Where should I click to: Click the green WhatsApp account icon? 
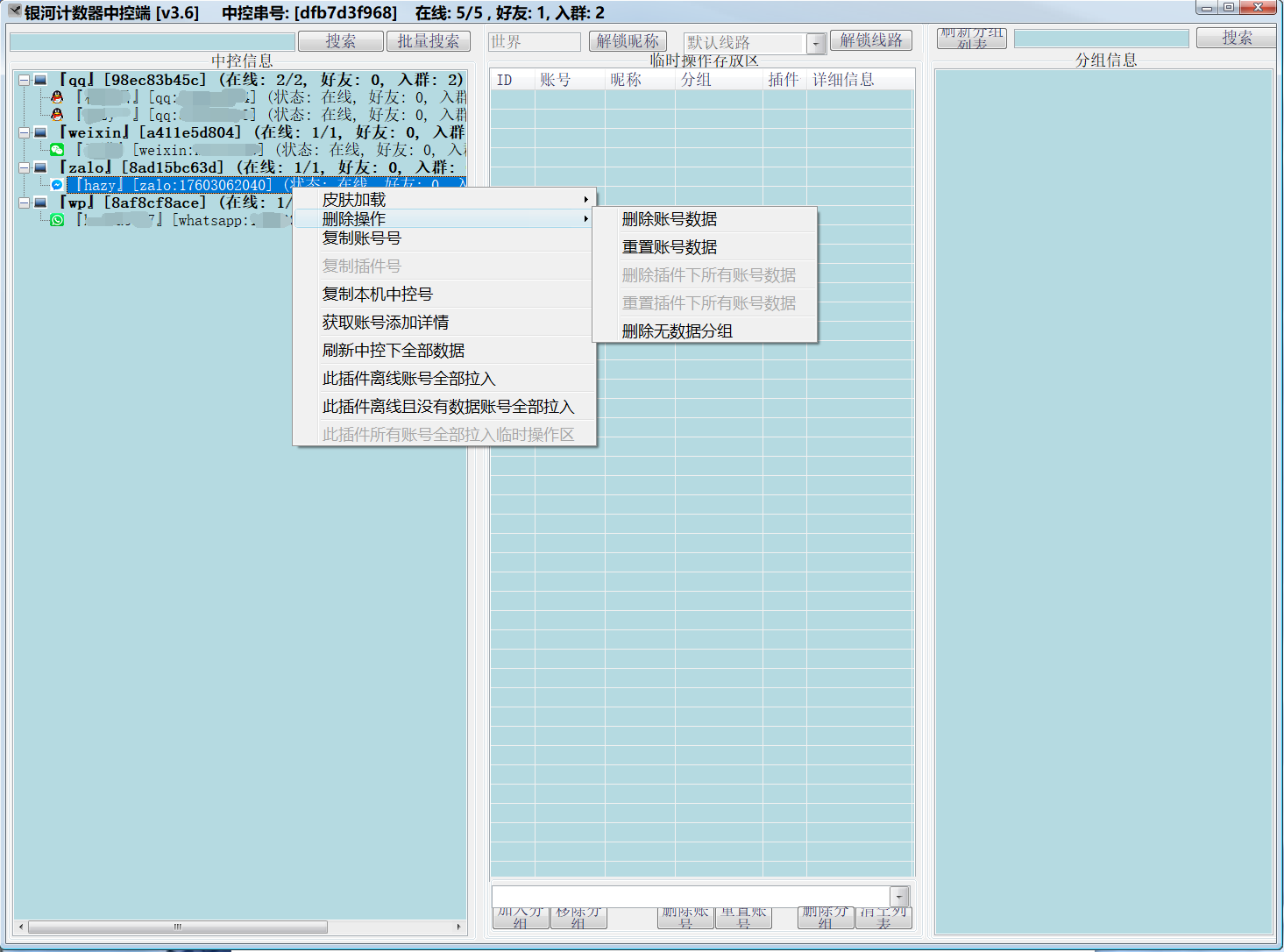point(57,220)
